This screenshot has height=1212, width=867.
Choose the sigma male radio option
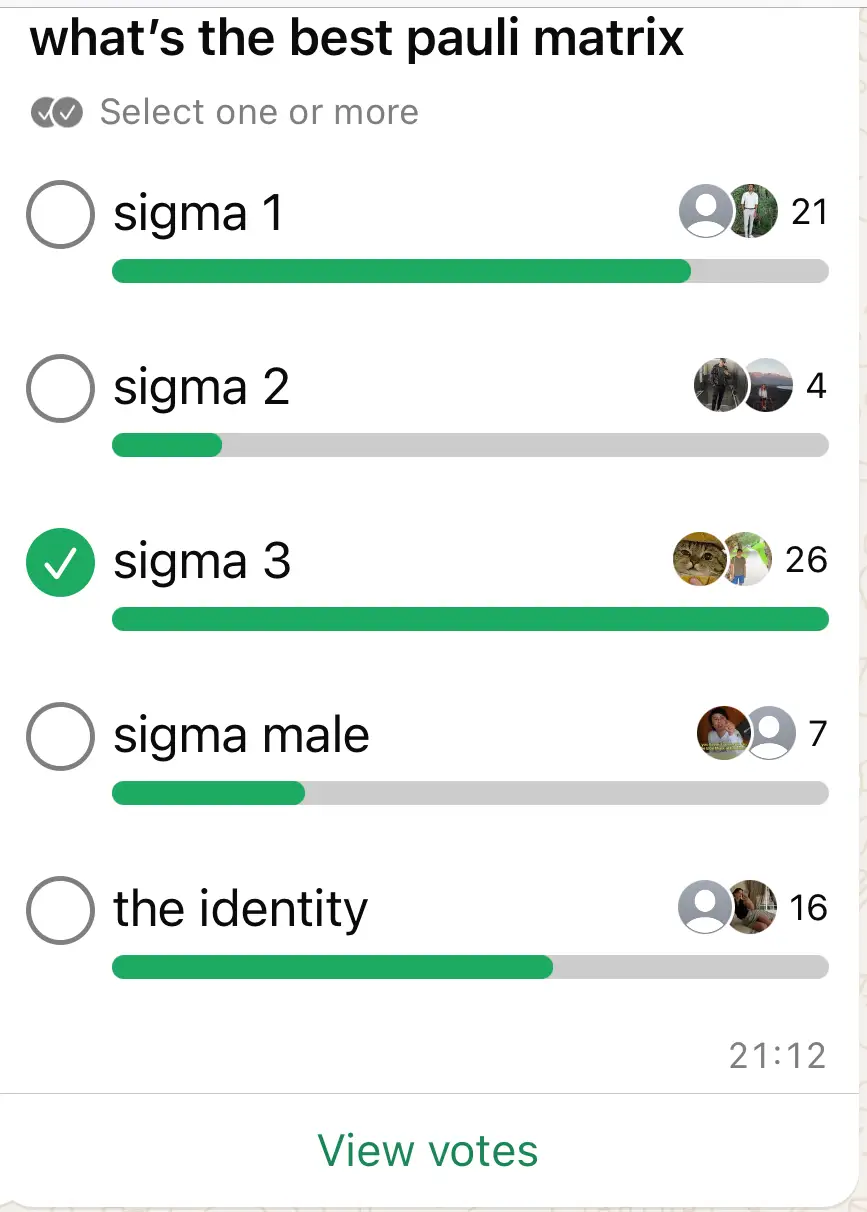click(60, 735)
